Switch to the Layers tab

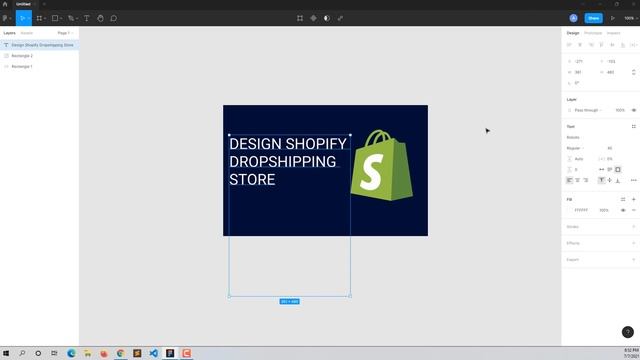pyautogui.click(x=9, y=33)
